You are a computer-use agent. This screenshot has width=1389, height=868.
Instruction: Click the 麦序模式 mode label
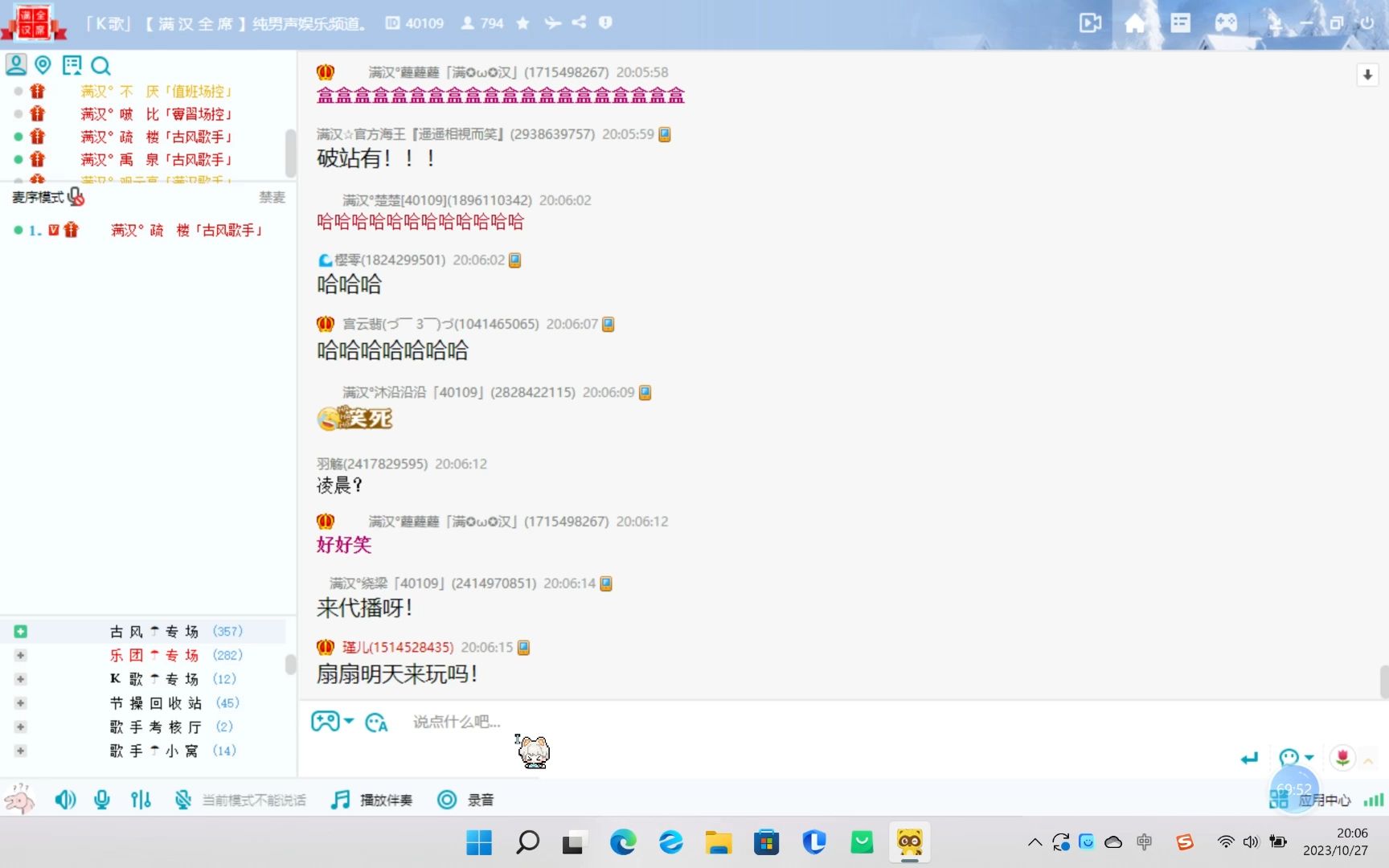pos(38,197)
